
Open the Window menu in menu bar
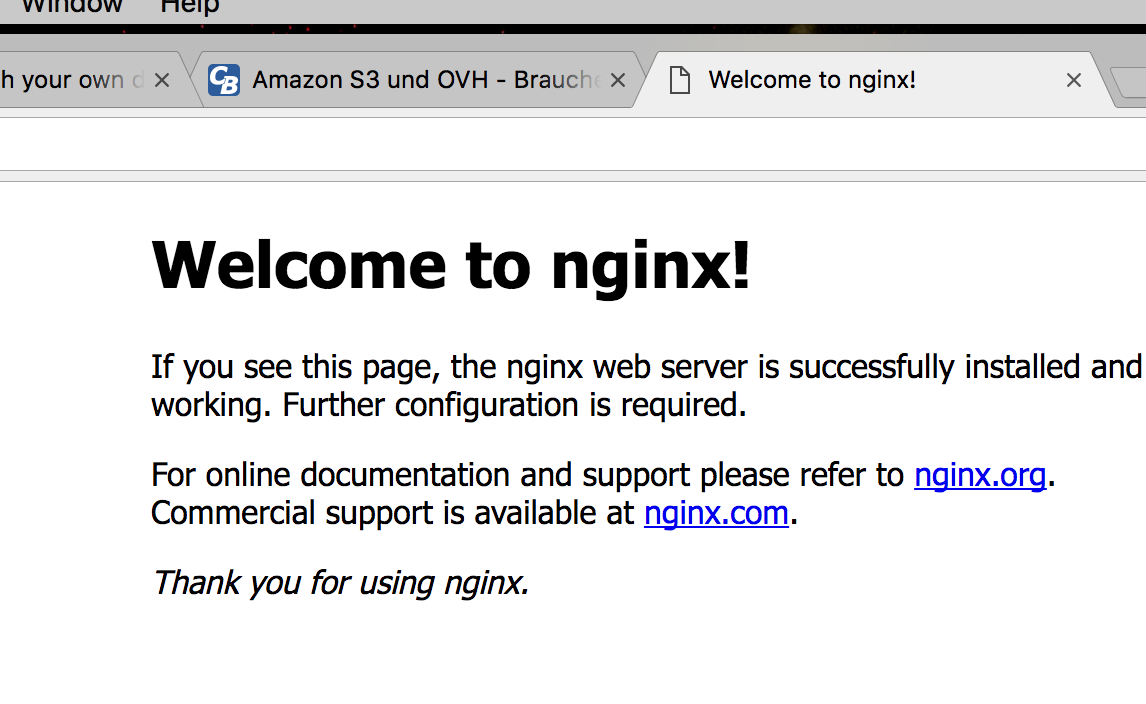tap(72, 7)
